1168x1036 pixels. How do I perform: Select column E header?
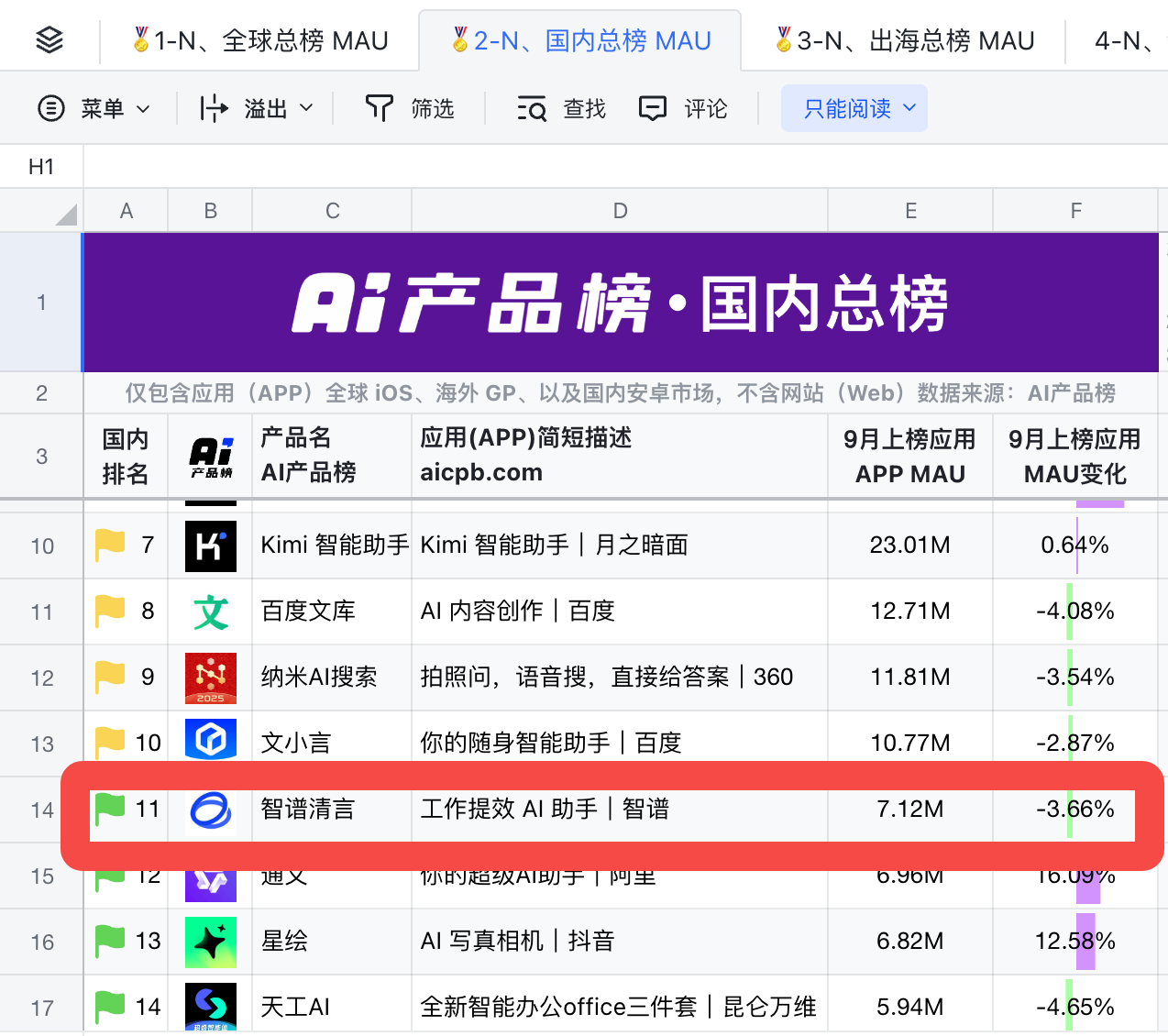click(x=910, y=211)
